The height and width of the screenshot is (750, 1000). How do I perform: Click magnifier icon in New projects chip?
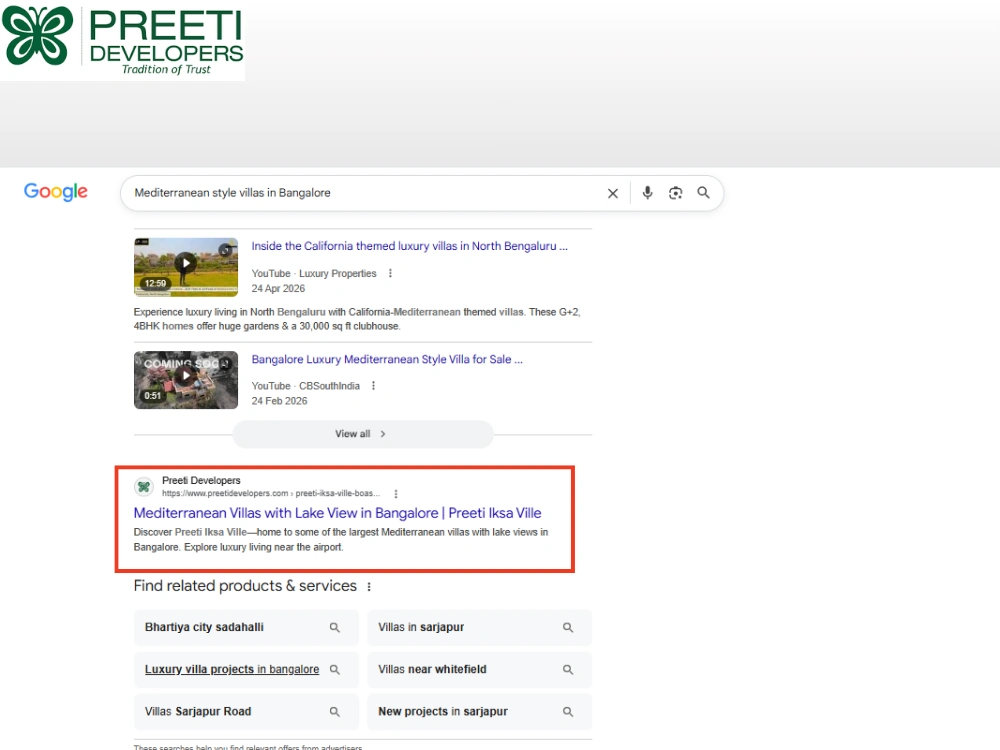[x=568, y=712]
